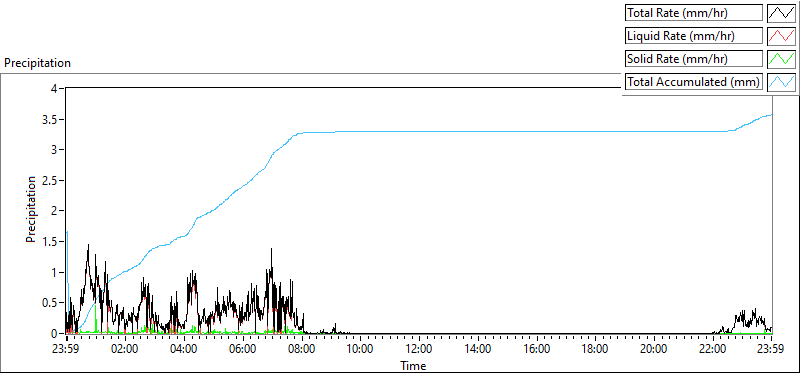This screenshot has height=373, width=800.
Task: Click the 08:00 time axis marker
Action: pyautogui.click(x=302, y=350)
